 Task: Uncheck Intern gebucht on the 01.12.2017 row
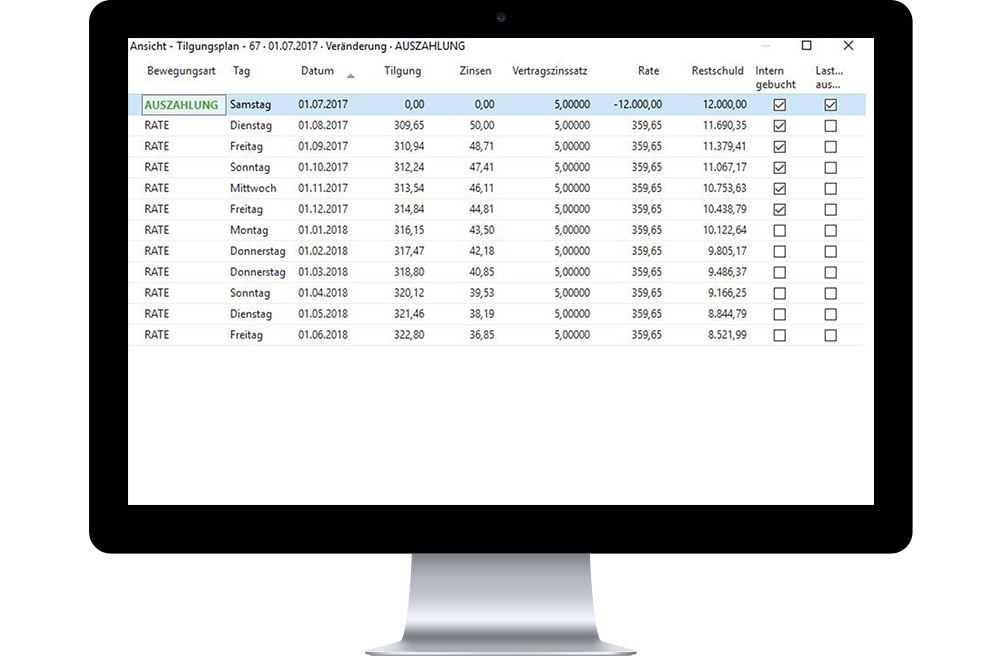[x=778, y=209]
